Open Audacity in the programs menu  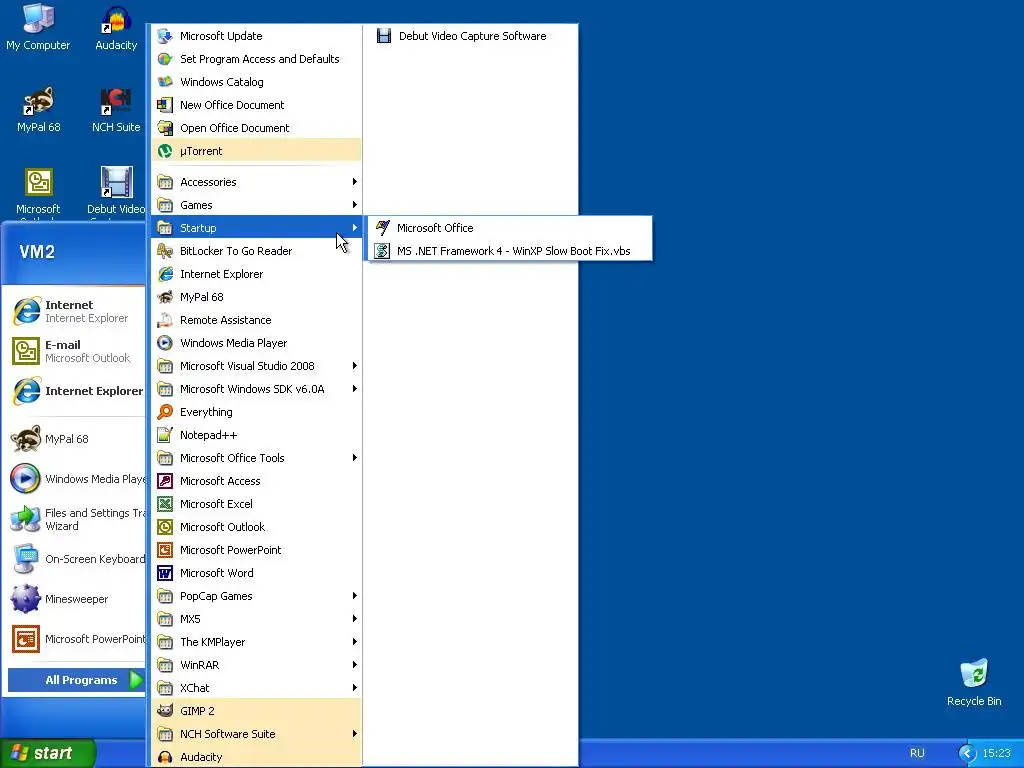click(256, 757)
